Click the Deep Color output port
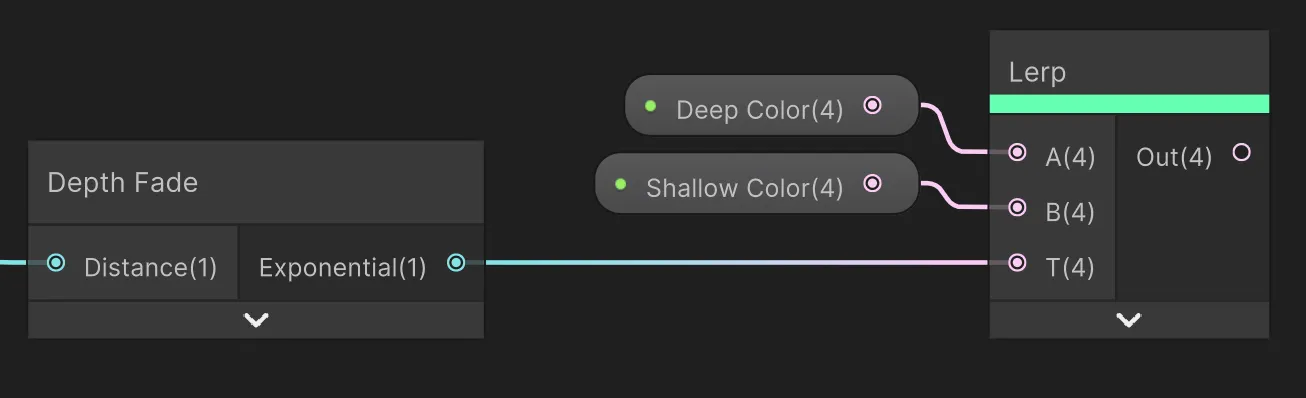1306x398 pixels. 872,105
